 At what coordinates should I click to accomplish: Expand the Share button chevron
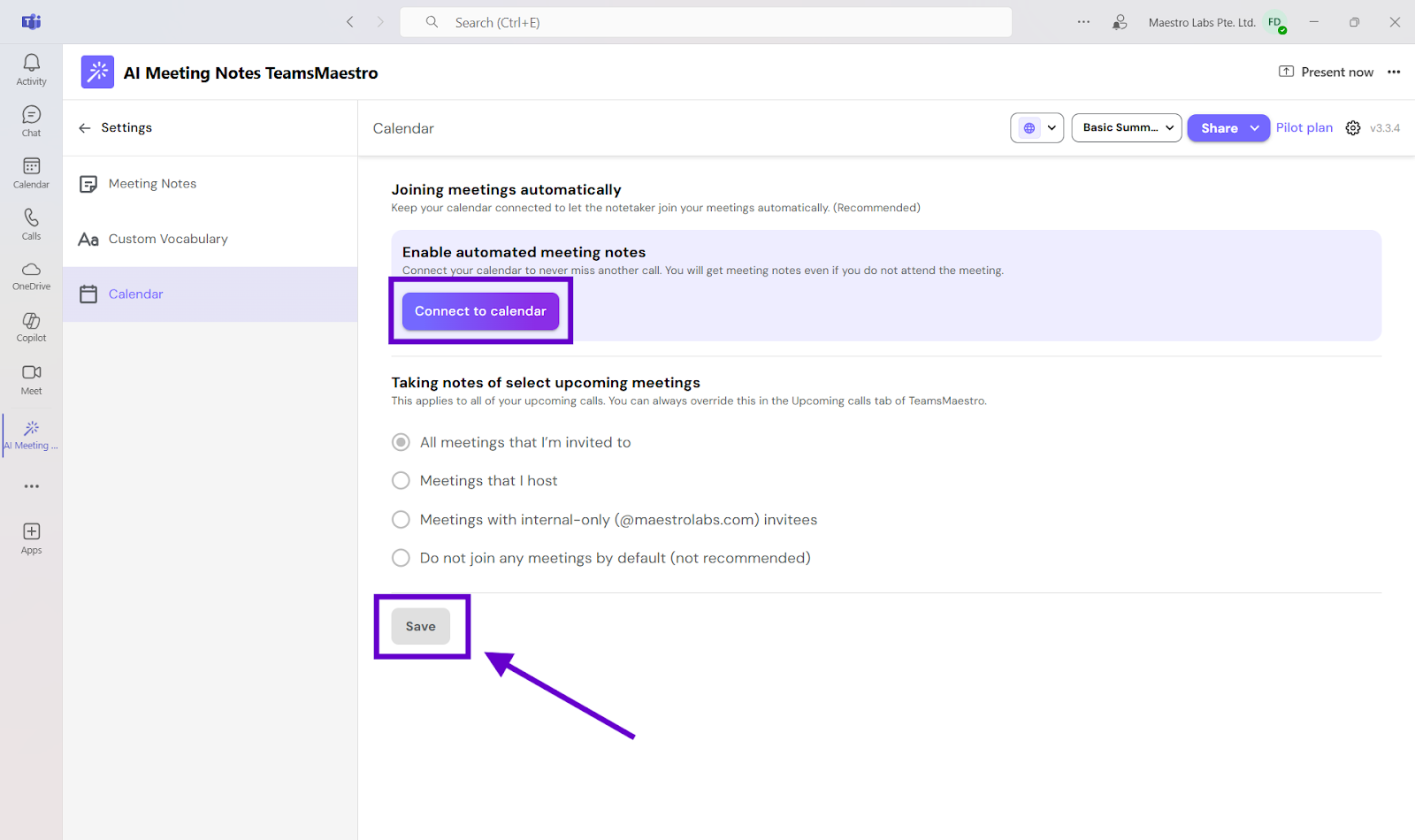coord(1254,128)
